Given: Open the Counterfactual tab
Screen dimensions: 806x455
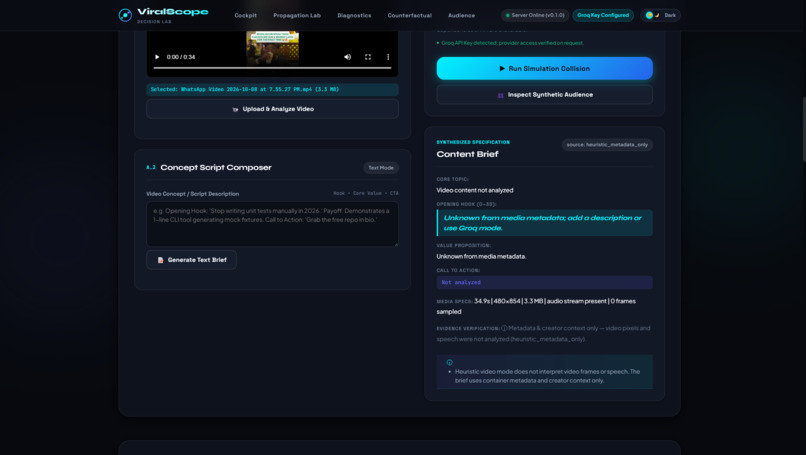Looking at the screenshot, I should coord(410,15).
